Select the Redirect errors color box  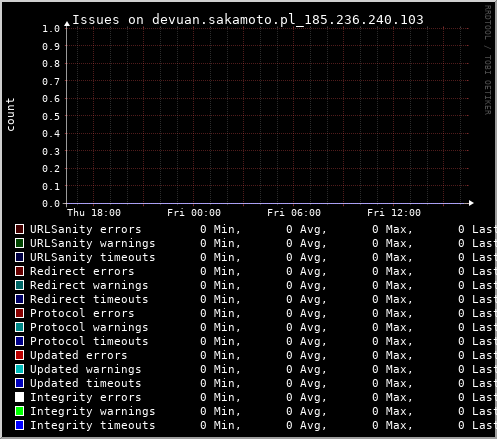click(x=19, y=271)
